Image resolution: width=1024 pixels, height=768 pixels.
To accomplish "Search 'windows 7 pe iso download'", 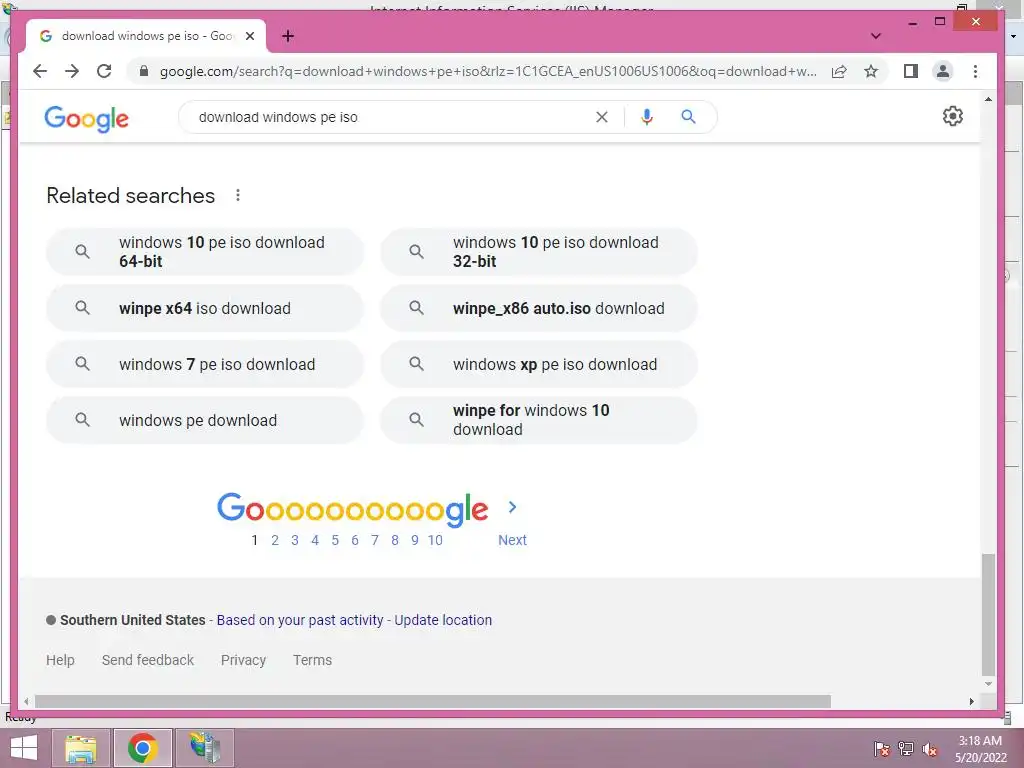I will [204, 364].
